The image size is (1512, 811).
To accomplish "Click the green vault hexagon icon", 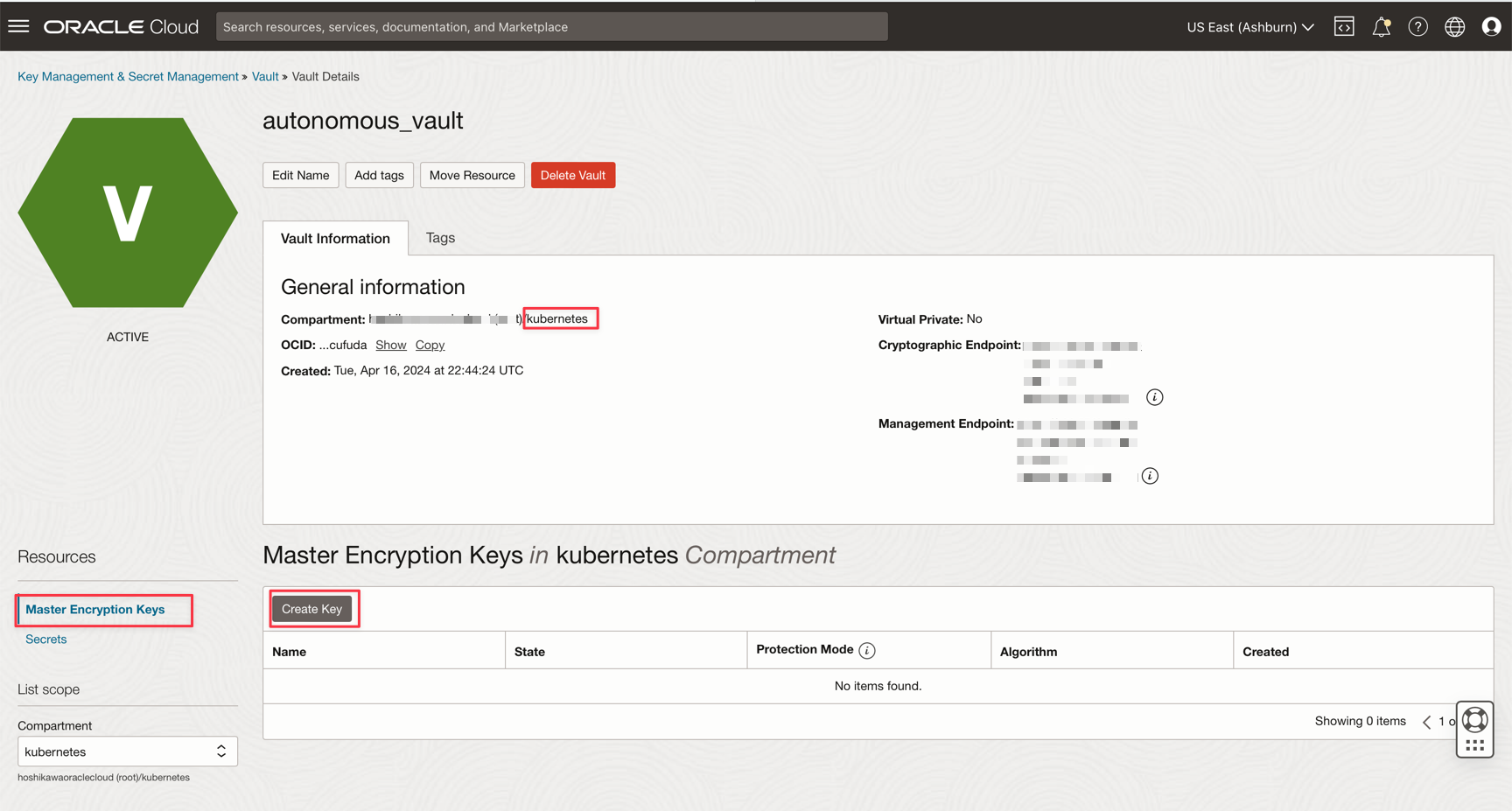I will click(128, 213).
